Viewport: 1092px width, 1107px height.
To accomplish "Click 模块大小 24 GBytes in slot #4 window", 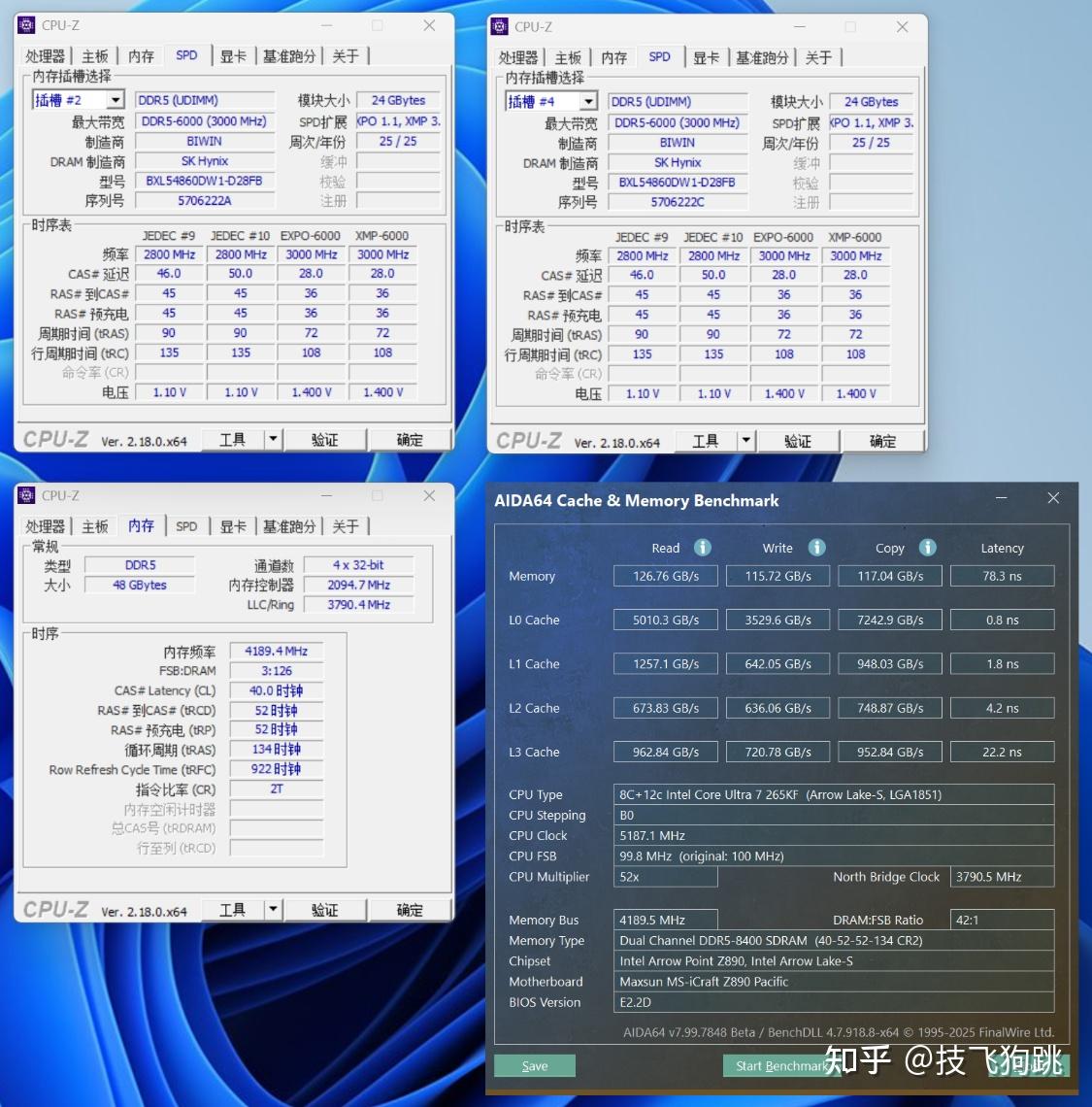I will point(871,102).
